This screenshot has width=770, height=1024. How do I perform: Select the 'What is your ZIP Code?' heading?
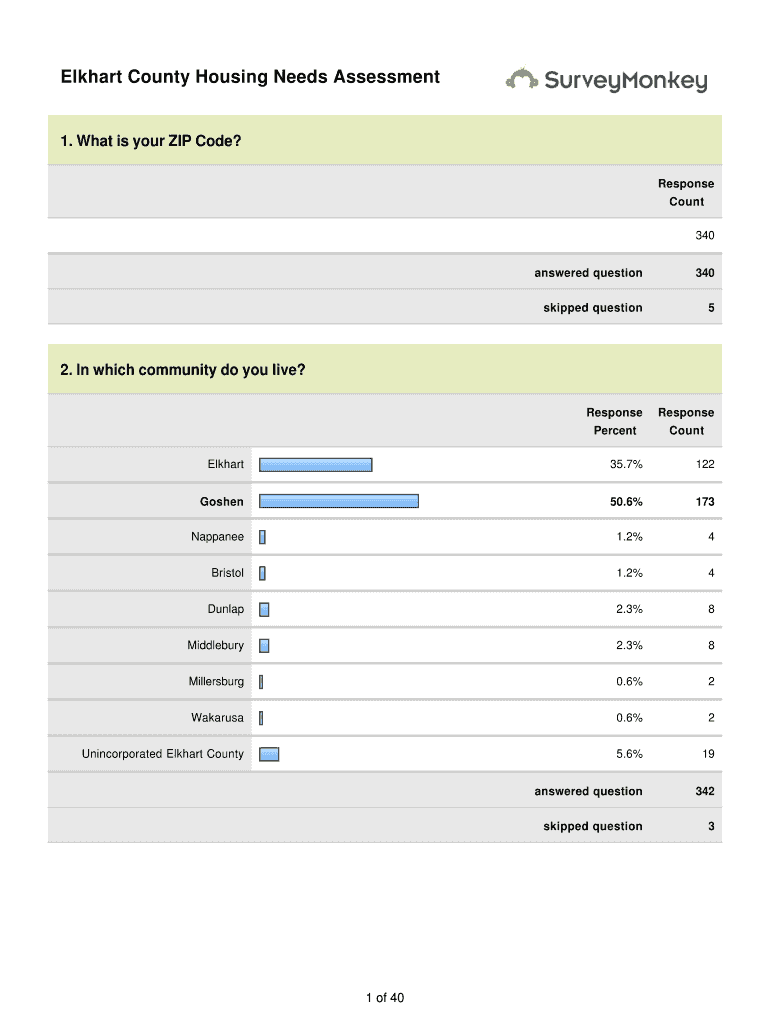[151, 141]
